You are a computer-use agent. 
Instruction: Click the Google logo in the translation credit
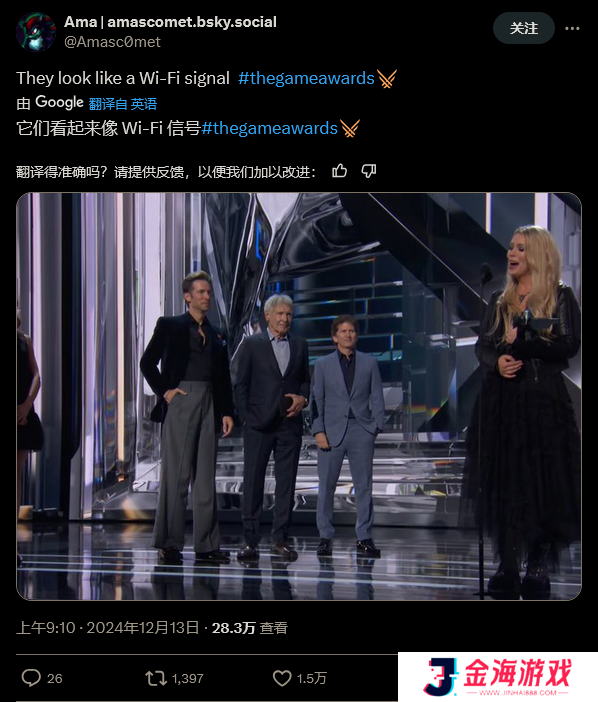[x=60, y=103]
